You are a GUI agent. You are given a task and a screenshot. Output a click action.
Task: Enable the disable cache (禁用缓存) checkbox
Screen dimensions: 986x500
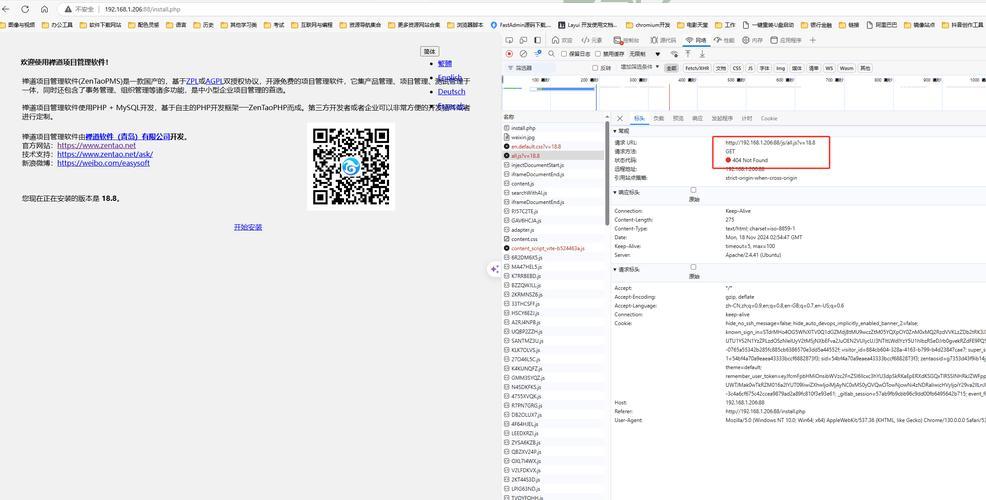(x=598, y=54)
